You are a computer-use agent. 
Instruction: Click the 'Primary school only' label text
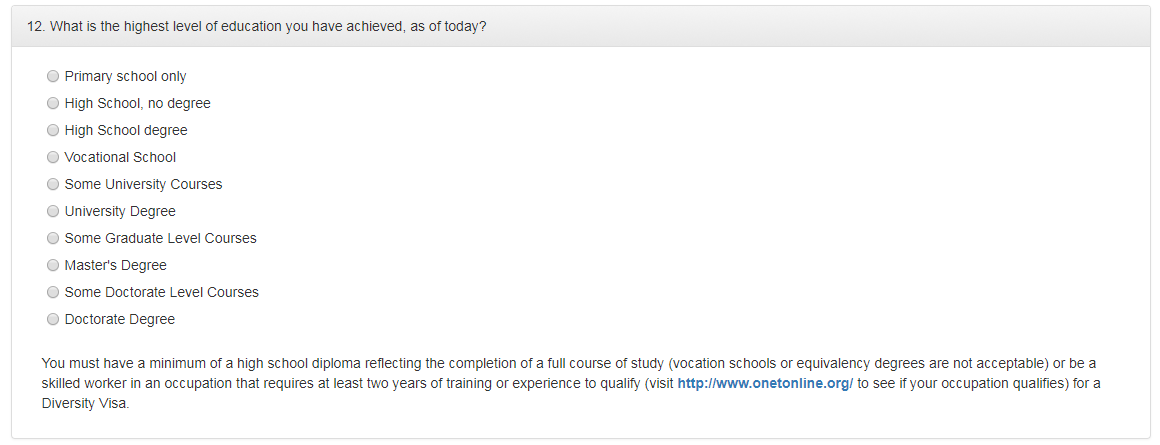(125, 76)
